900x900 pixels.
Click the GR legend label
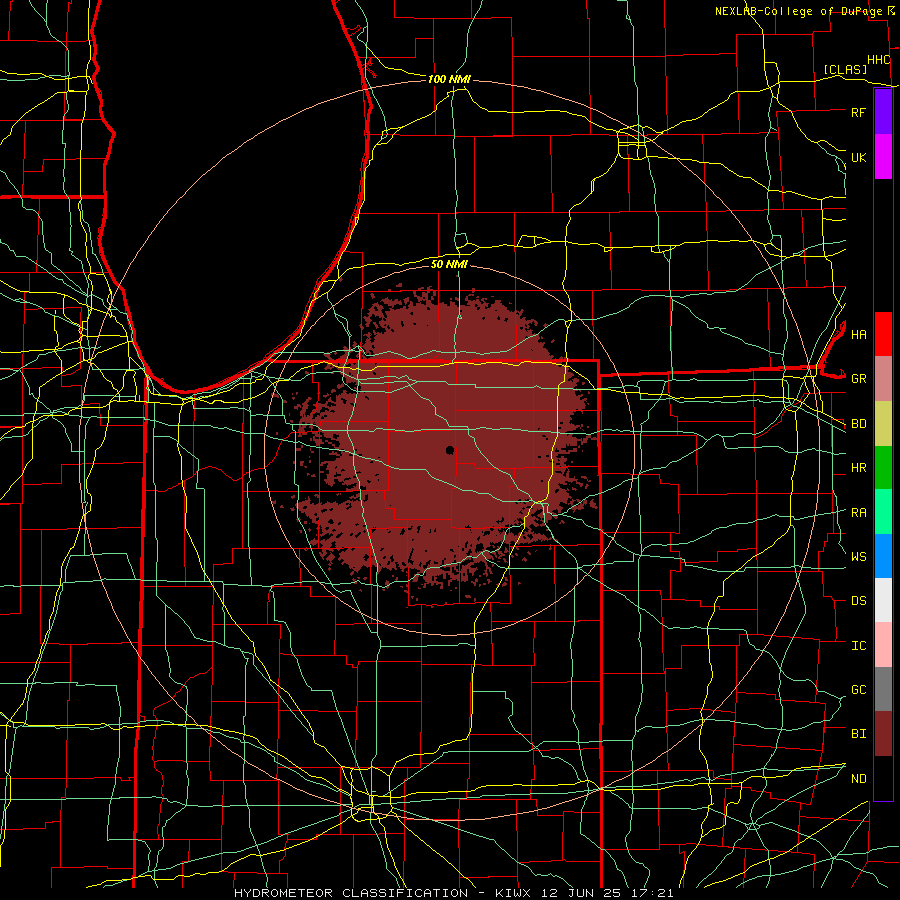pos(858,379)
